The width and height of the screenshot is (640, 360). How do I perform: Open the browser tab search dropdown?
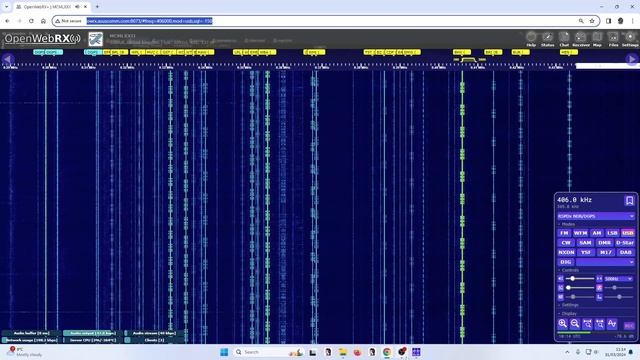point(7,7)
